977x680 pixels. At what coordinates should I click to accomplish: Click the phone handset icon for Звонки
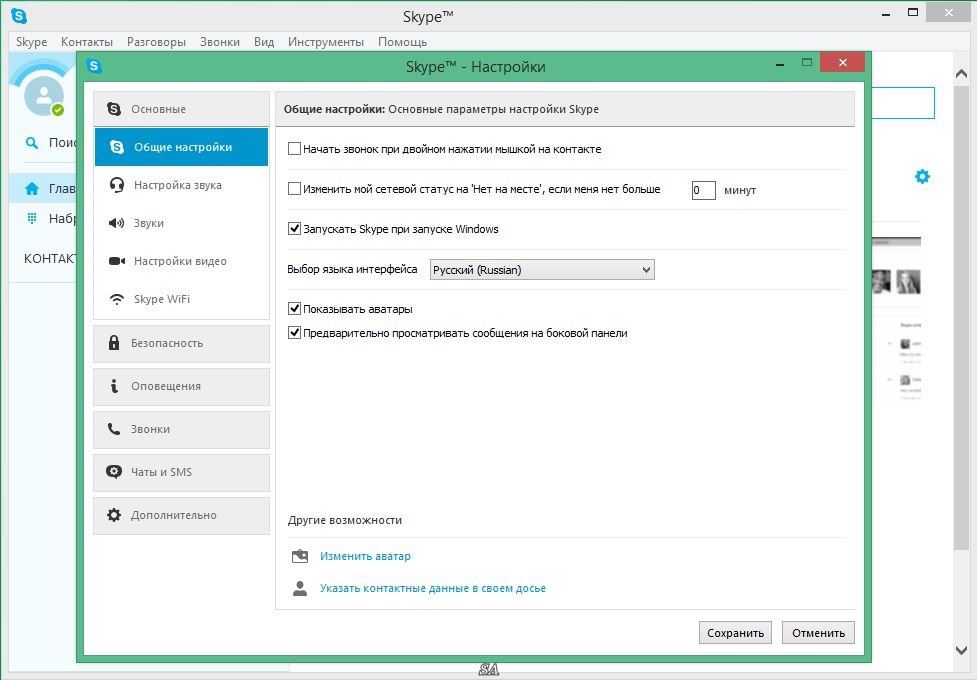(x=114, y=429)
